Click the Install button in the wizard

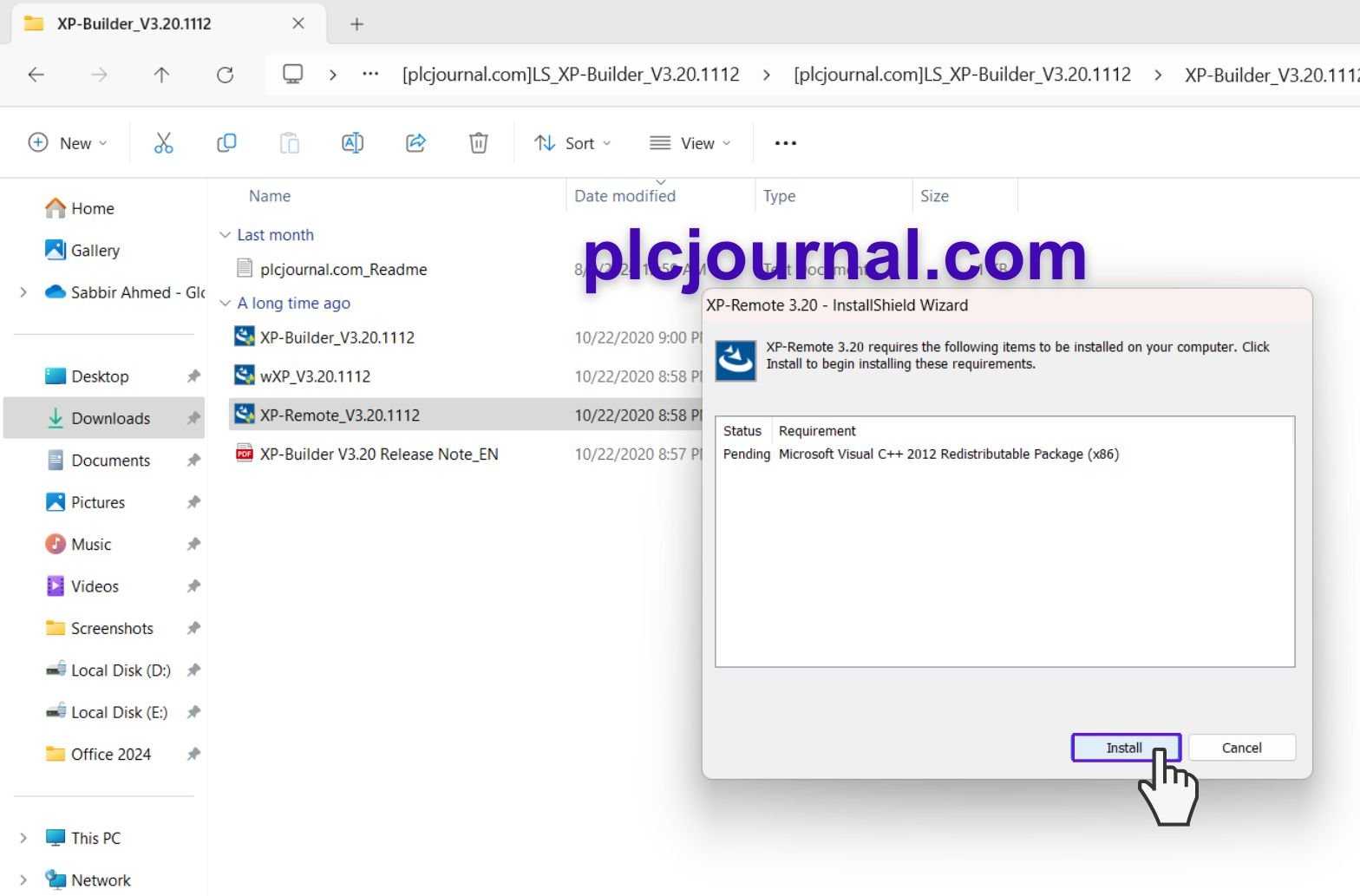1126,748
